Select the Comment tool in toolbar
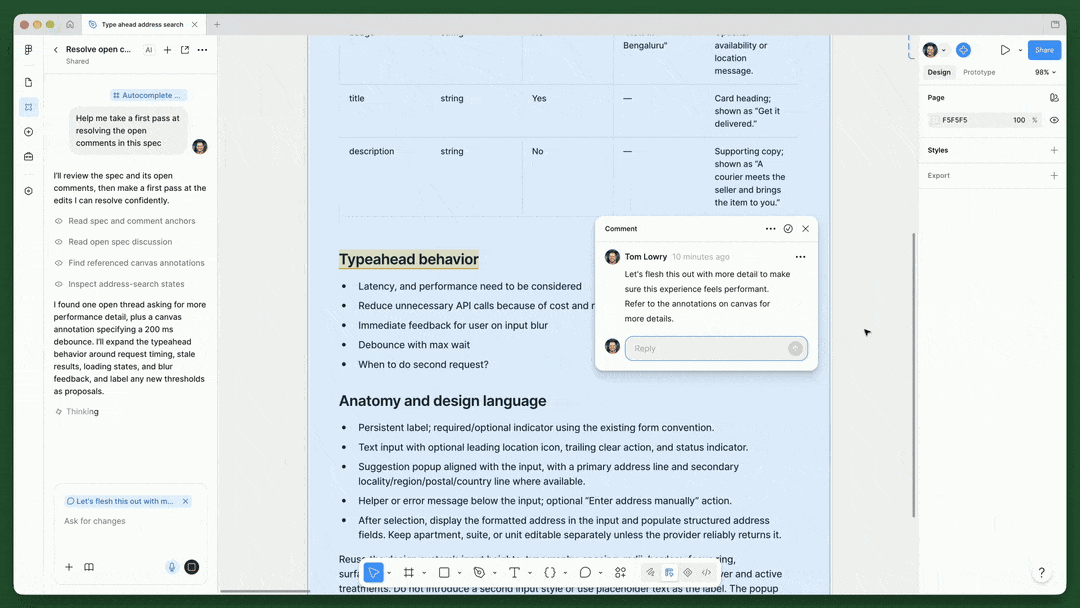Viewport: 1080px width, 608px height. pos(585,572)
